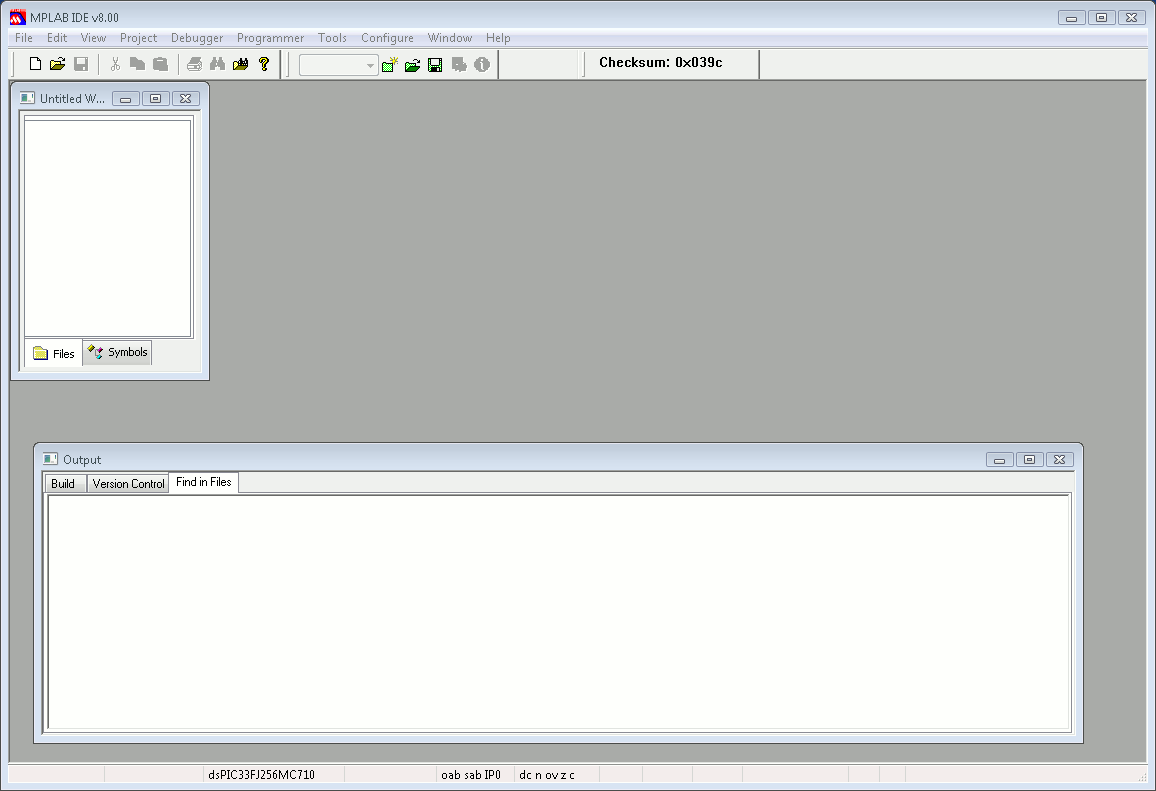The height and width of the screenshot is (791, 1156).
Task: Click the Untitled Workspace title icon
Action: [x=27, y=98]
